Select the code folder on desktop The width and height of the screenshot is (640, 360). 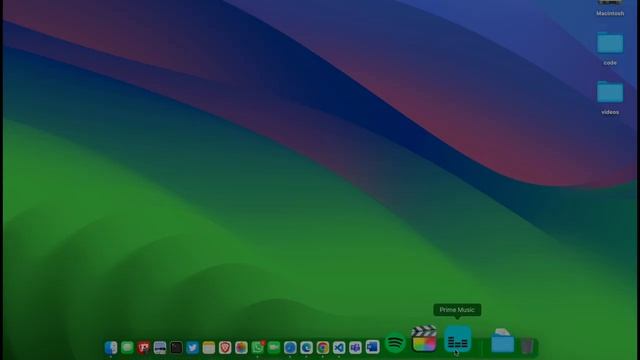(x=610, y=43)
